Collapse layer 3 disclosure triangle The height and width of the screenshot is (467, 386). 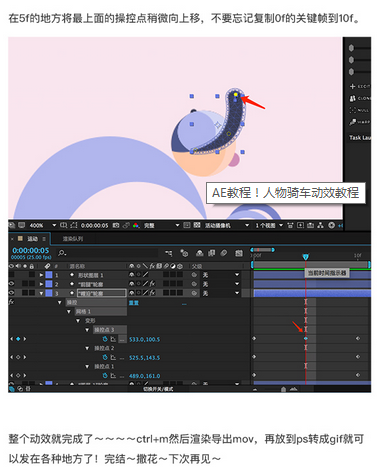(41, 293)
